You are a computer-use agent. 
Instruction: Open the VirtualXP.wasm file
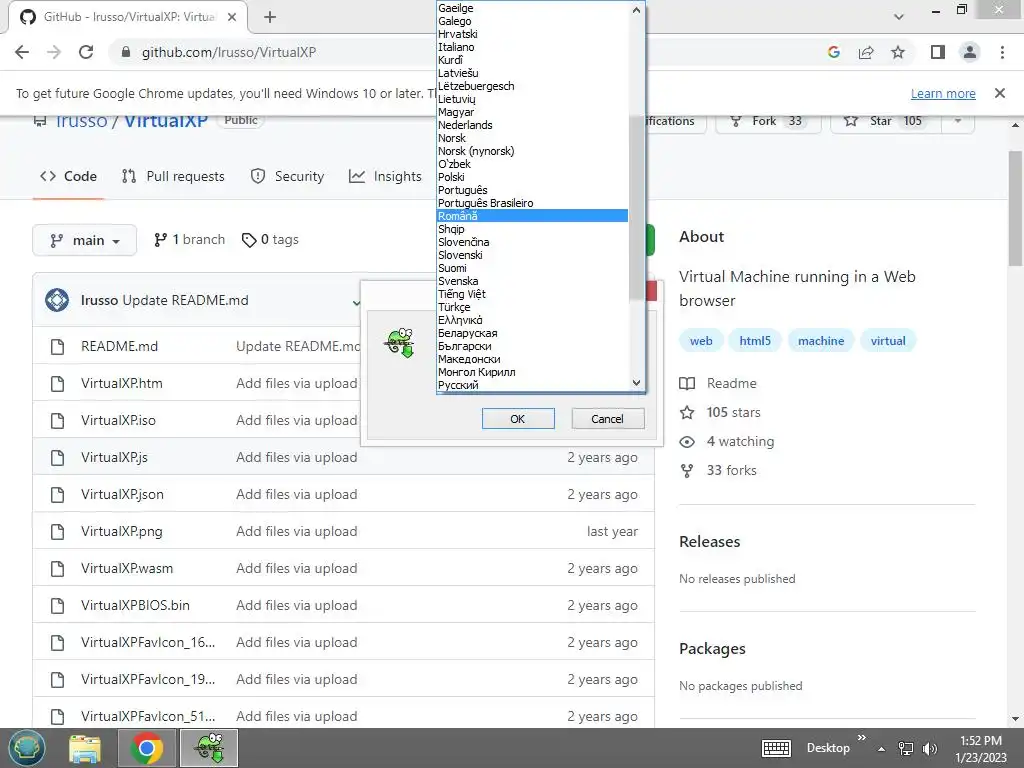pyautogui.click(x=127, y=569)
